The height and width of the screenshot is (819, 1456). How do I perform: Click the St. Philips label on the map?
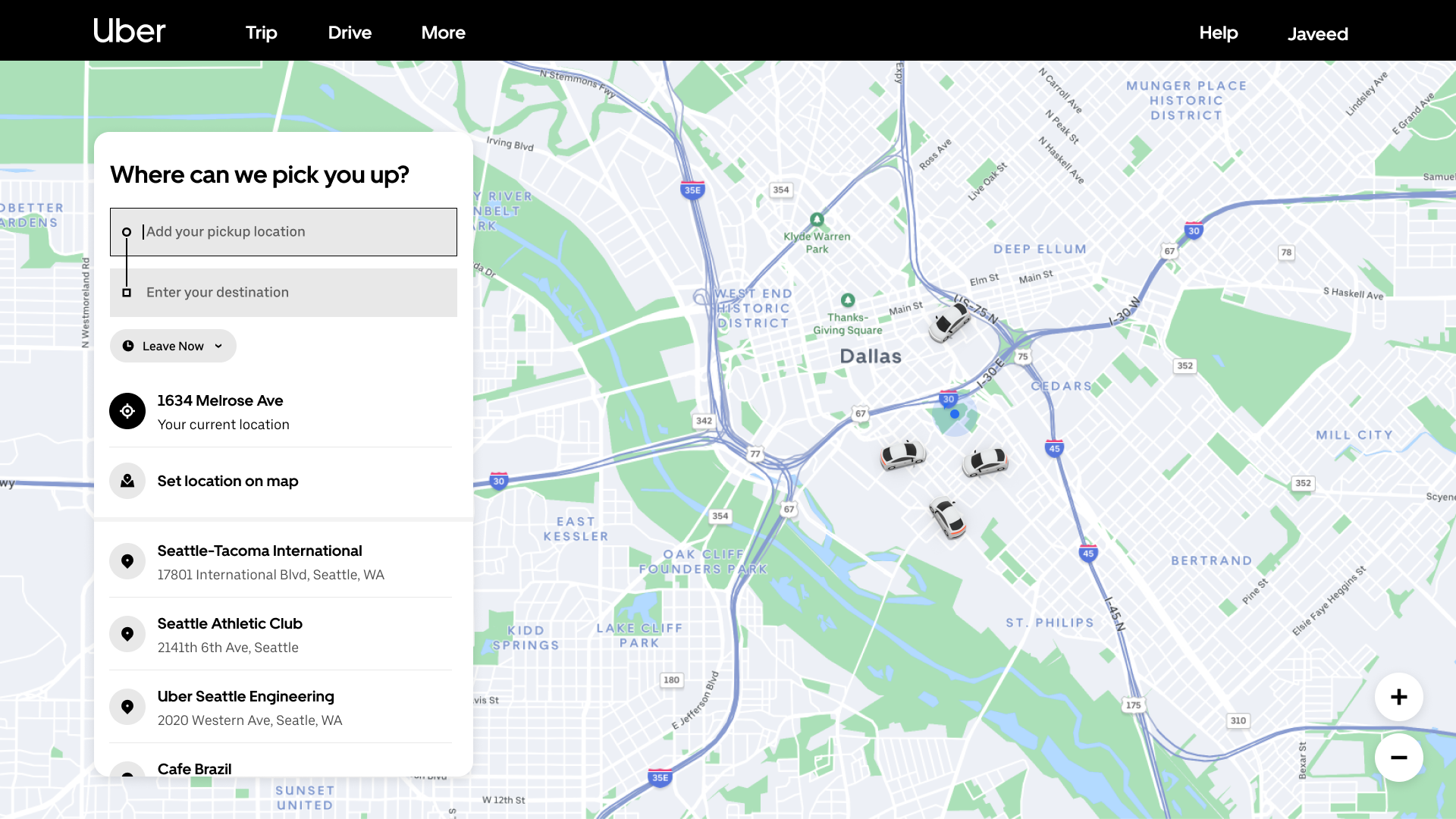1050,623
